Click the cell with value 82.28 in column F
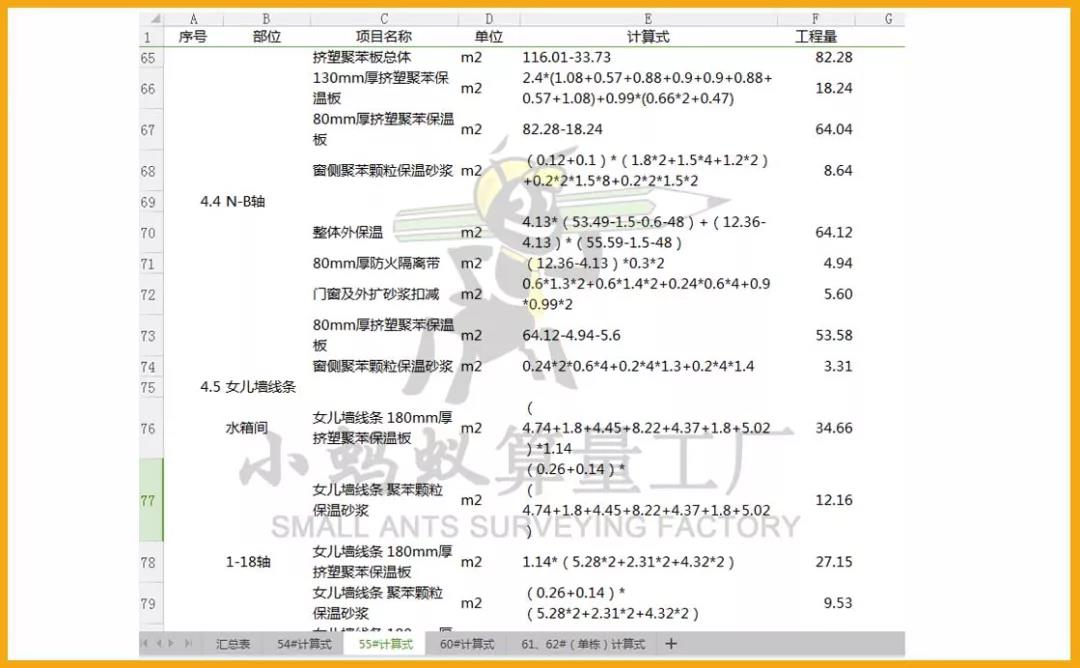Screen dimensions: 1080x668 click(833, 57)
